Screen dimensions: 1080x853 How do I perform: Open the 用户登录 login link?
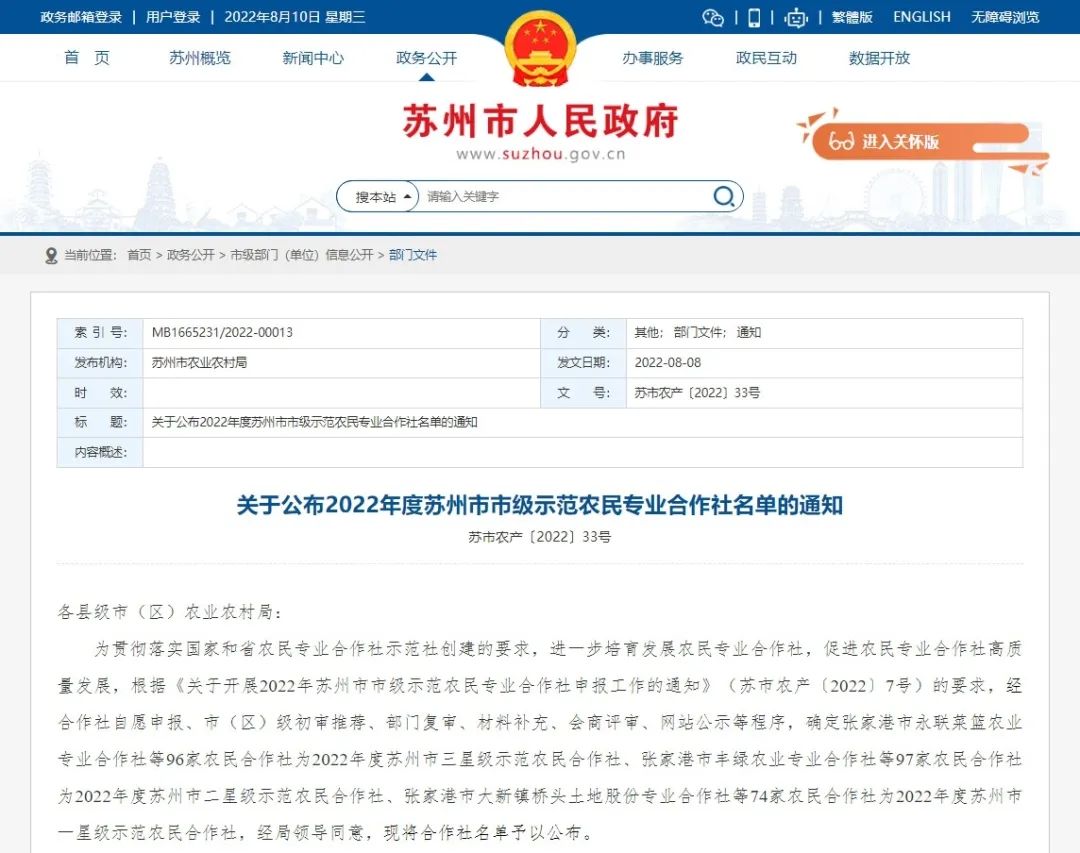173,17
